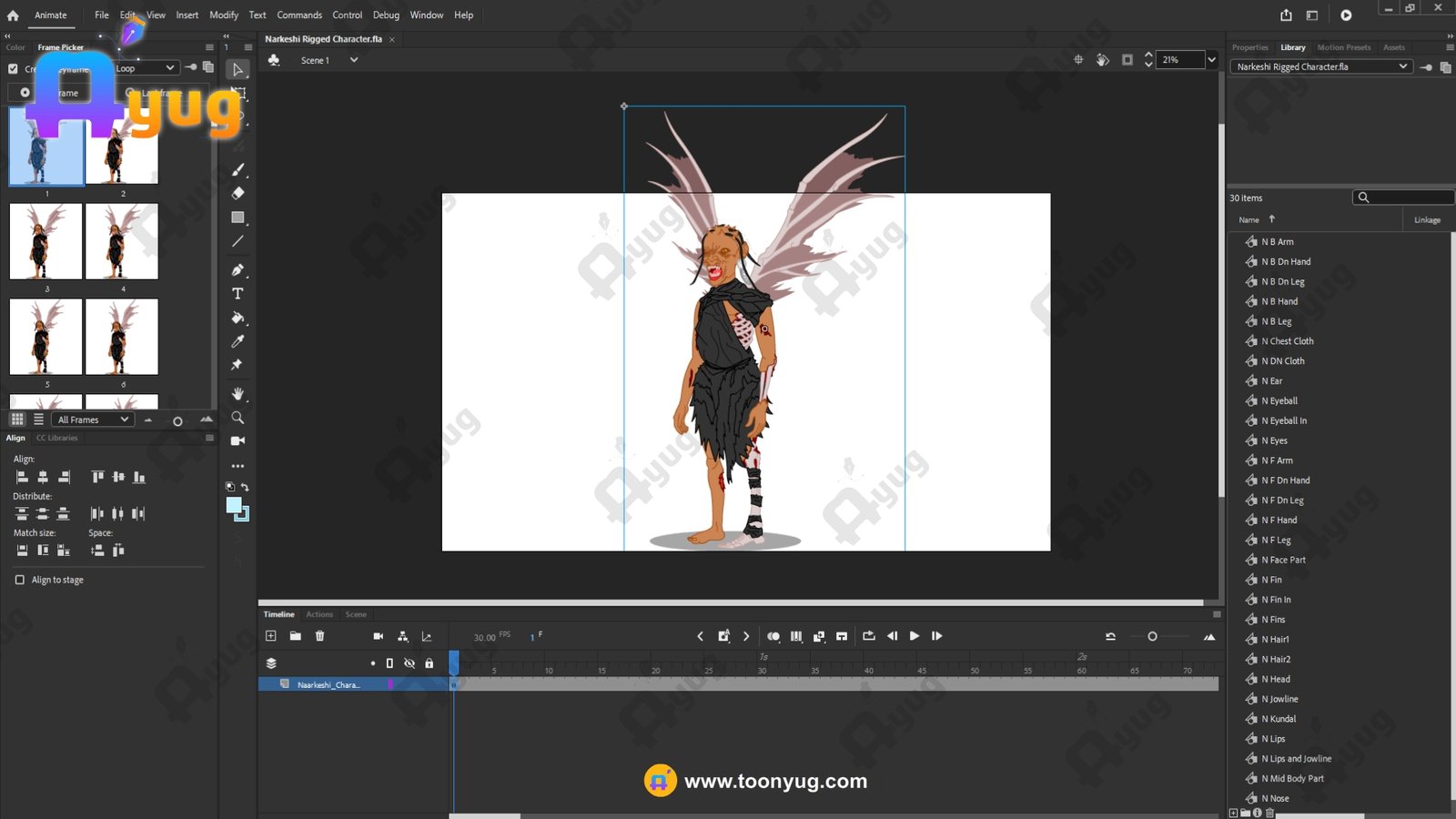The width and height of the screenshot is (1456, 819).
Task: Open the Timeline panel options menu
Action: [1217, 614]
